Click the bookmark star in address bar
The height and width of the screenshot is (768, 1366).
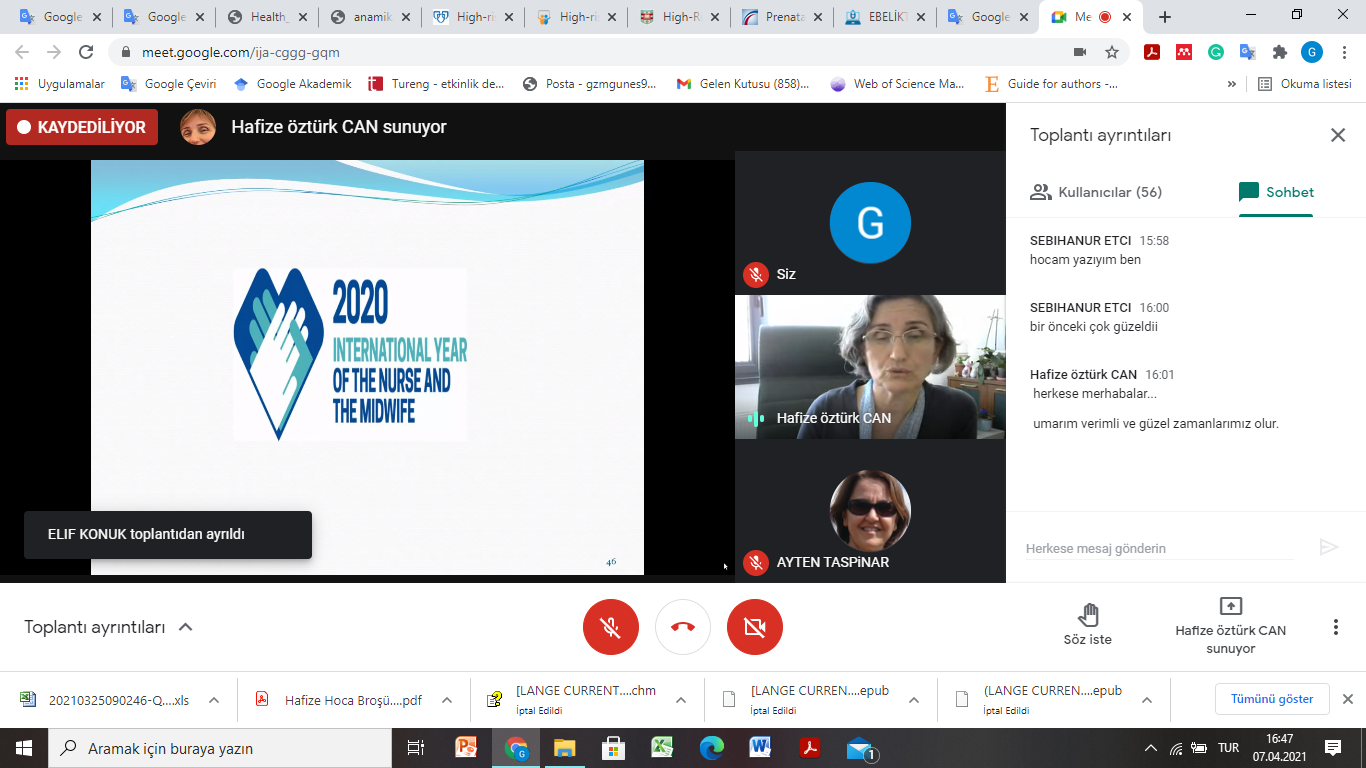point(1111,52)
